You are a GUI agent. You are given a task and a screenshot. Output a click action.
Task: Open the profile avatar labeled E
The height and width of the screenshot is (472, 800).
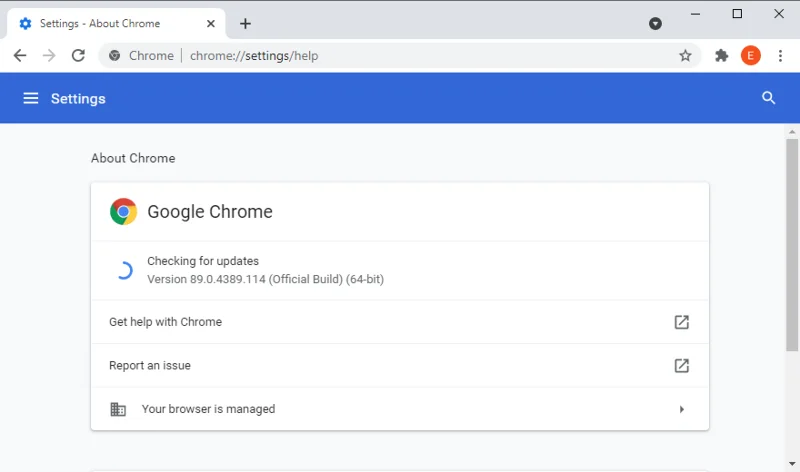(x=751, y=56)
